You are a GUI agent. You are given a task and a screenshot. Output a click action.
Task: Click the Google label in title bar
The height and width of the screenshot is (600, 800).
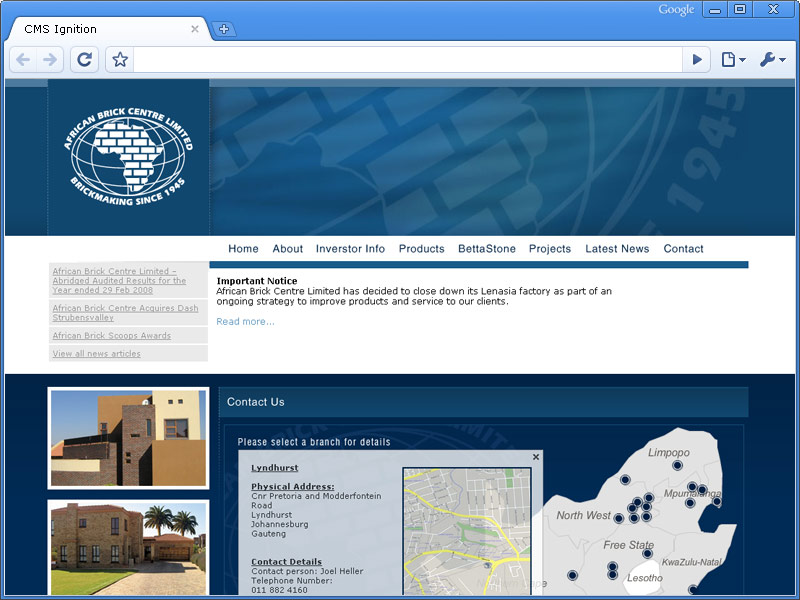coord(676,10)
